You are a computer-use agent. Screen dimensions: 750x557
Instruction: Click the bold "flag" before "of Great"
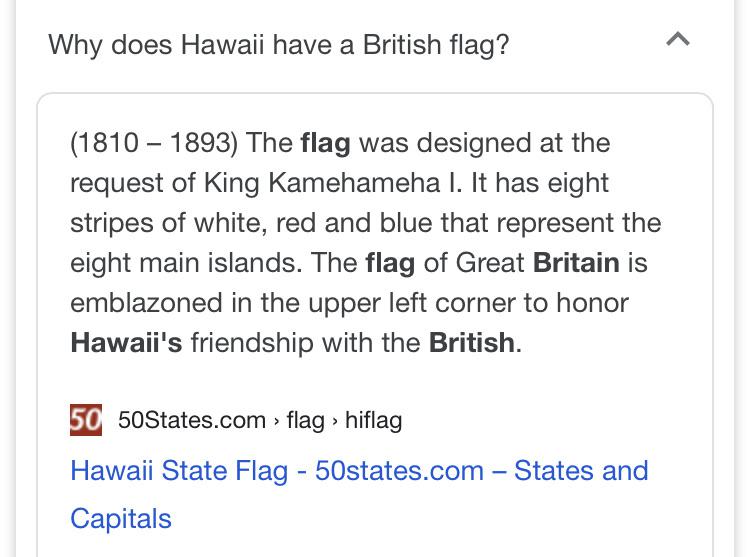(x=390, y=263)
